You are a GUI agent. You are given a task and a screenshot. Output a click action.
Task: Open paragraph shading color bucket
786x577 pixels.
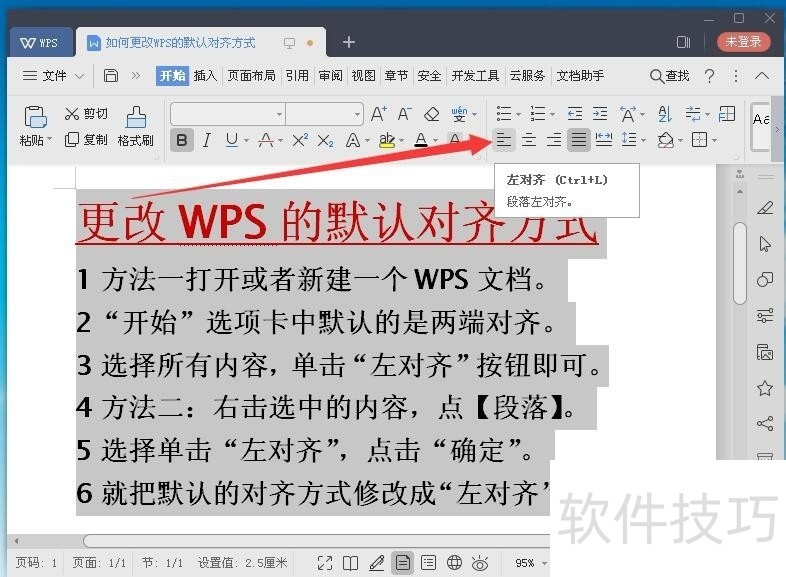tap(666, 139)
